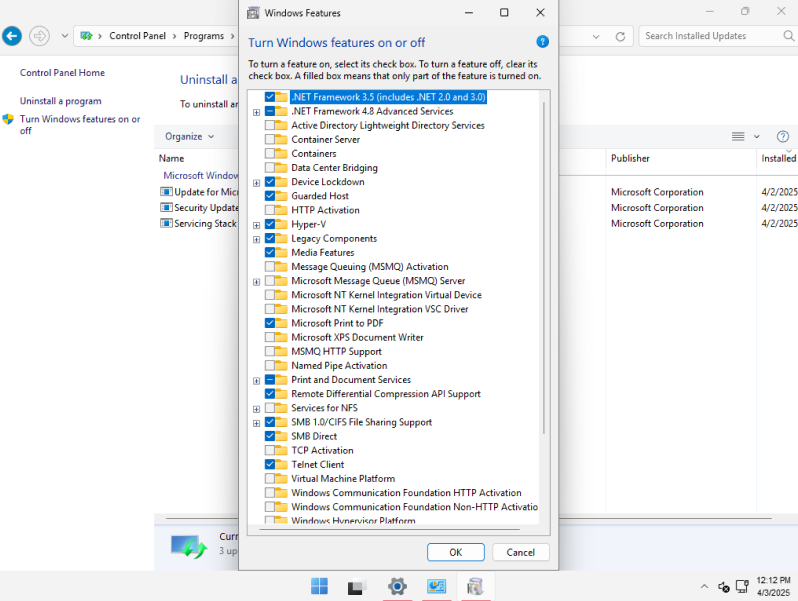Open the Windows Start button
The image size is (798, 601).
pos(319,586)
